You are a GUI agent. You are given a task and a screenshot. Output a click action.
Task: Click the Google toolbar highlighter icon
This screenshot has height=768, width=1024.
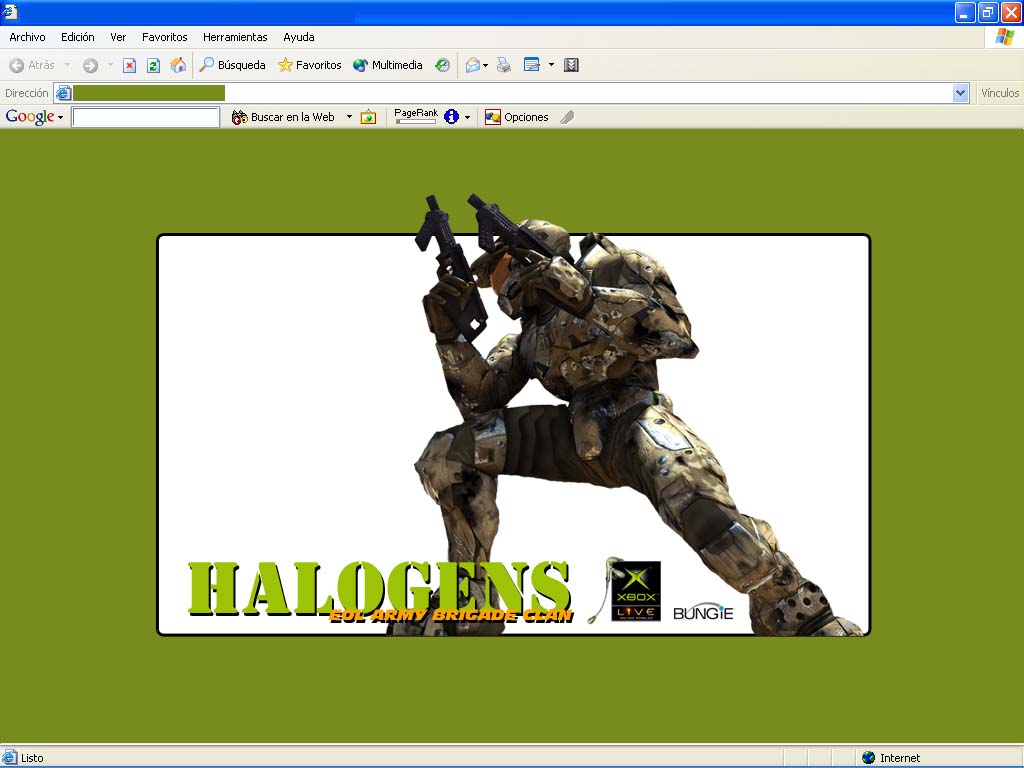click(x=567, y=117)
